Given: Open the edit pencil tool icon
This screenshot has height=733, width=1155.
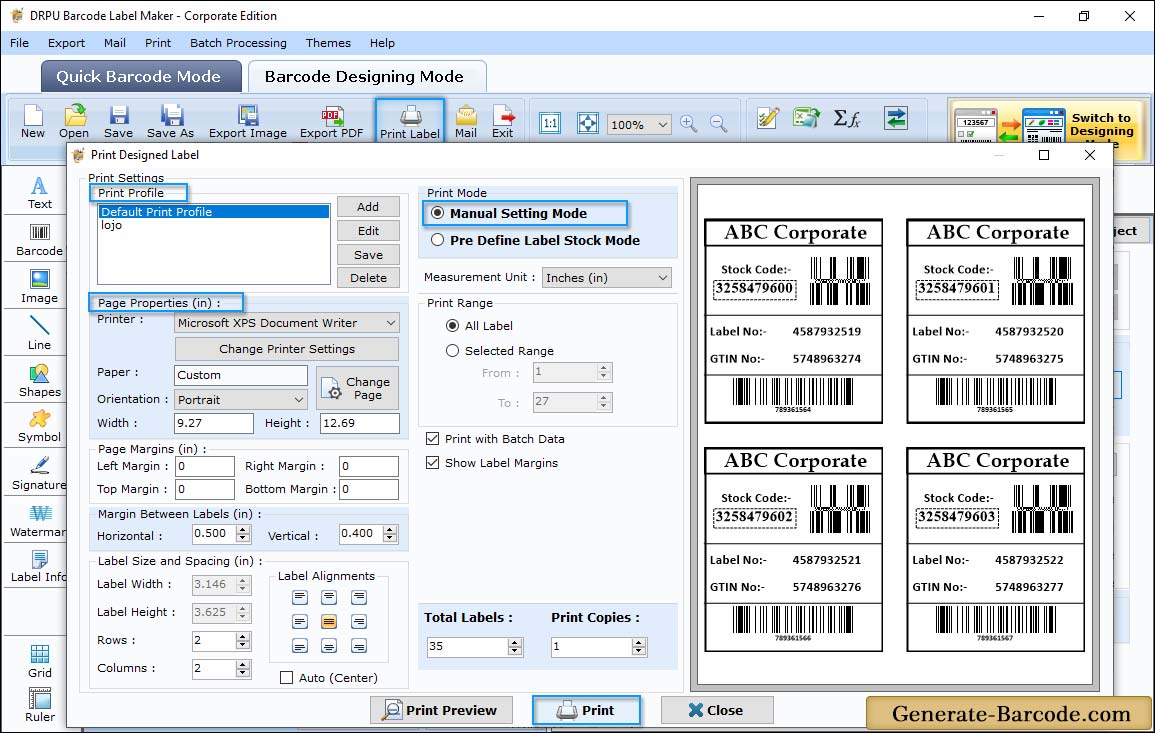Looking at the screenshot, I should click(x=768, y=118).
